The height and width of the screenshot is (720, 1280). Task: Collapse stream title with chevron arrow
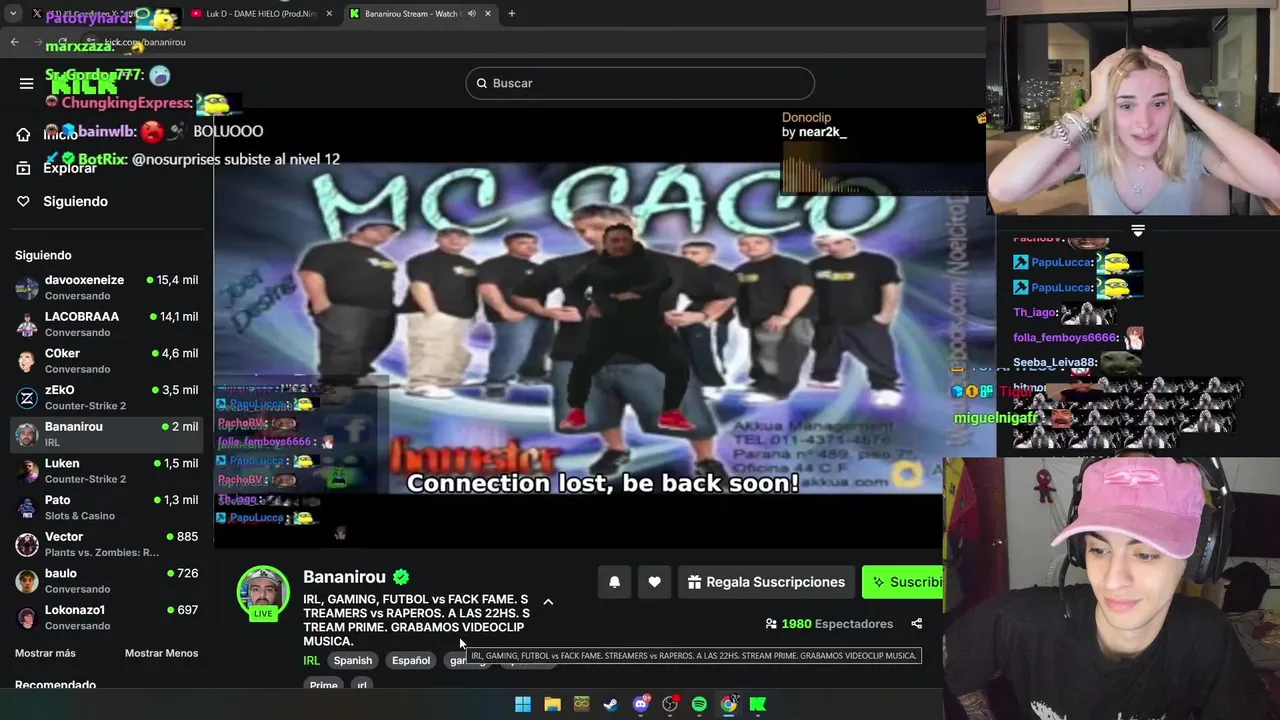coord(548,602)
